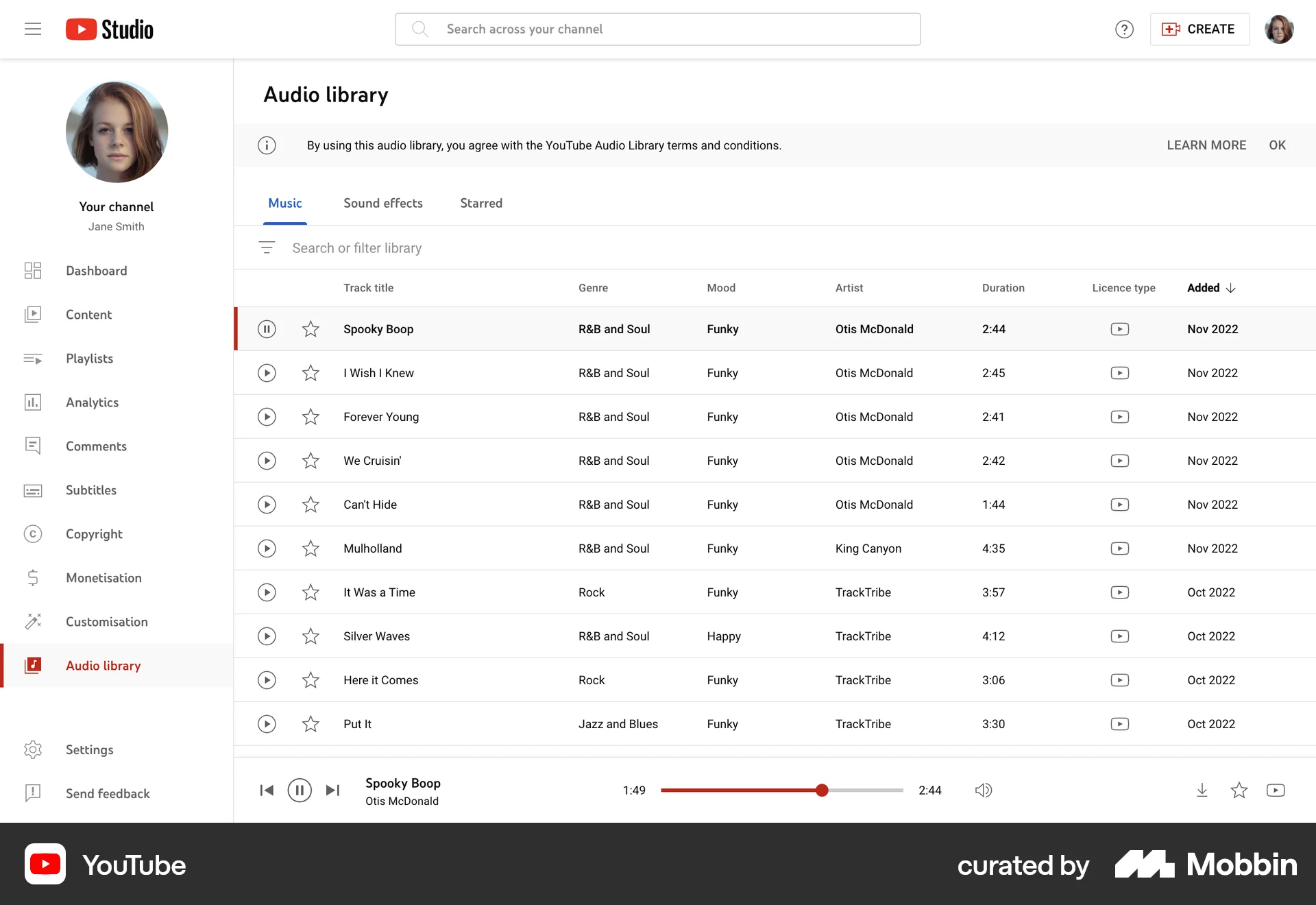1316x905 pixels.
Task: Open the Starred tab
Action: tap(481, 203)
